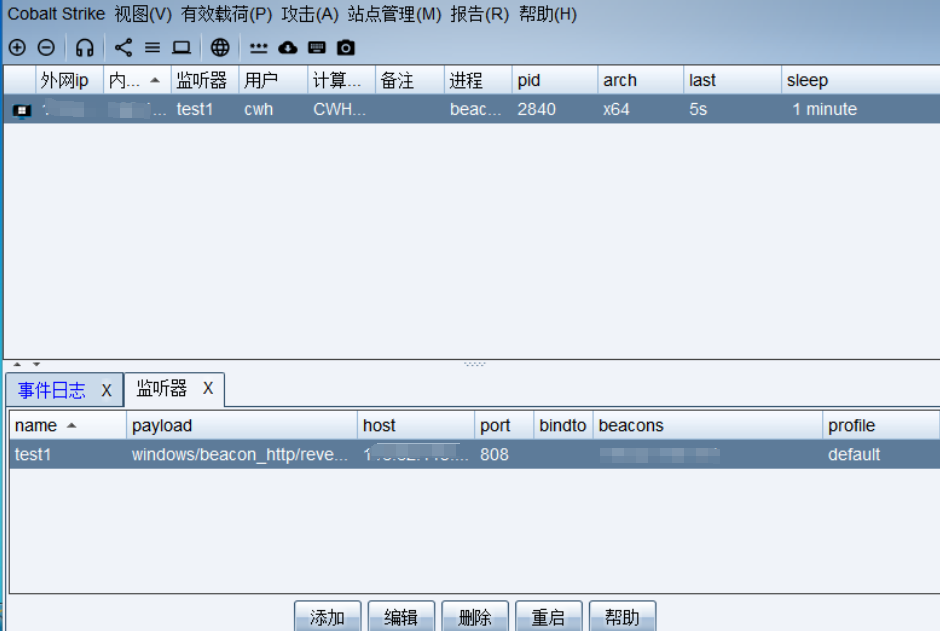Show the target table using the laptop icon
The image size is (940, 631).
(181, 47)
